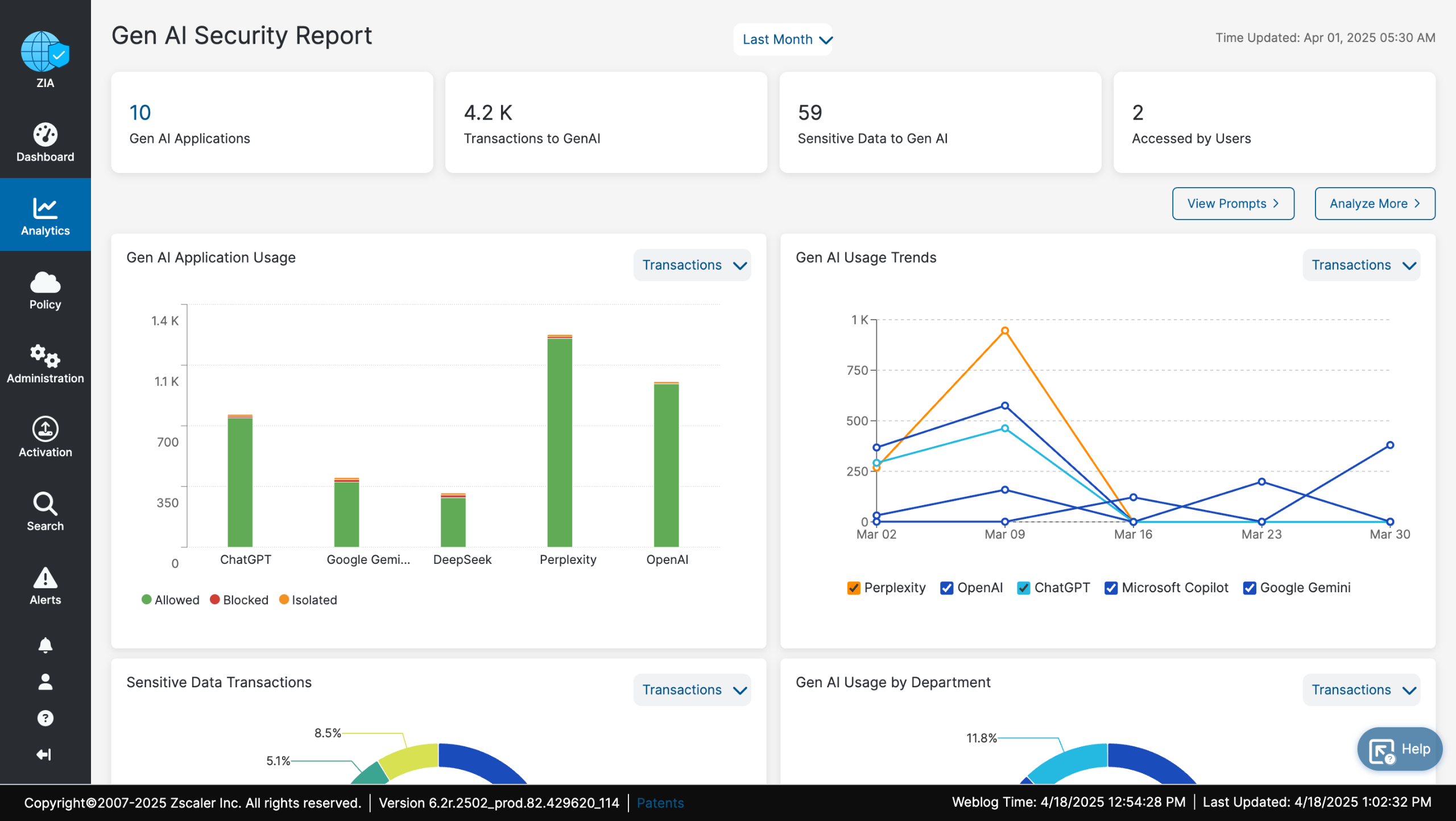
Task: Click the Blocked legend red swatch
Action: [215, 599]
